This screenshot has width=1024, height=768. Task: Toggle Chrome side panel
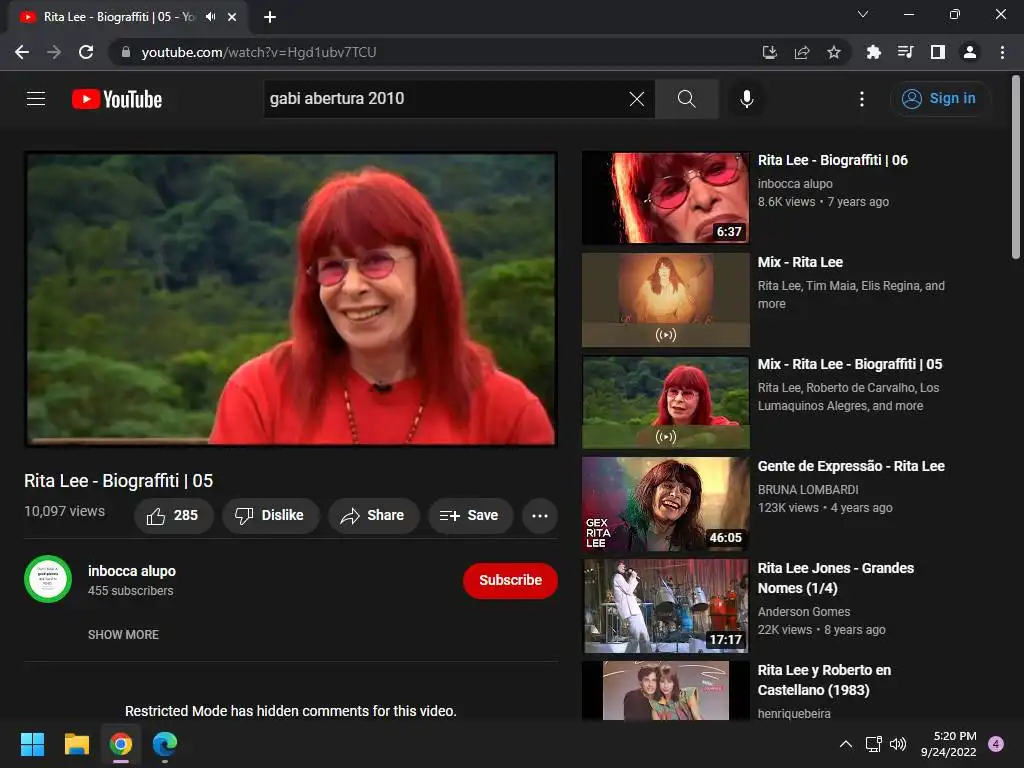pos(938,52)
